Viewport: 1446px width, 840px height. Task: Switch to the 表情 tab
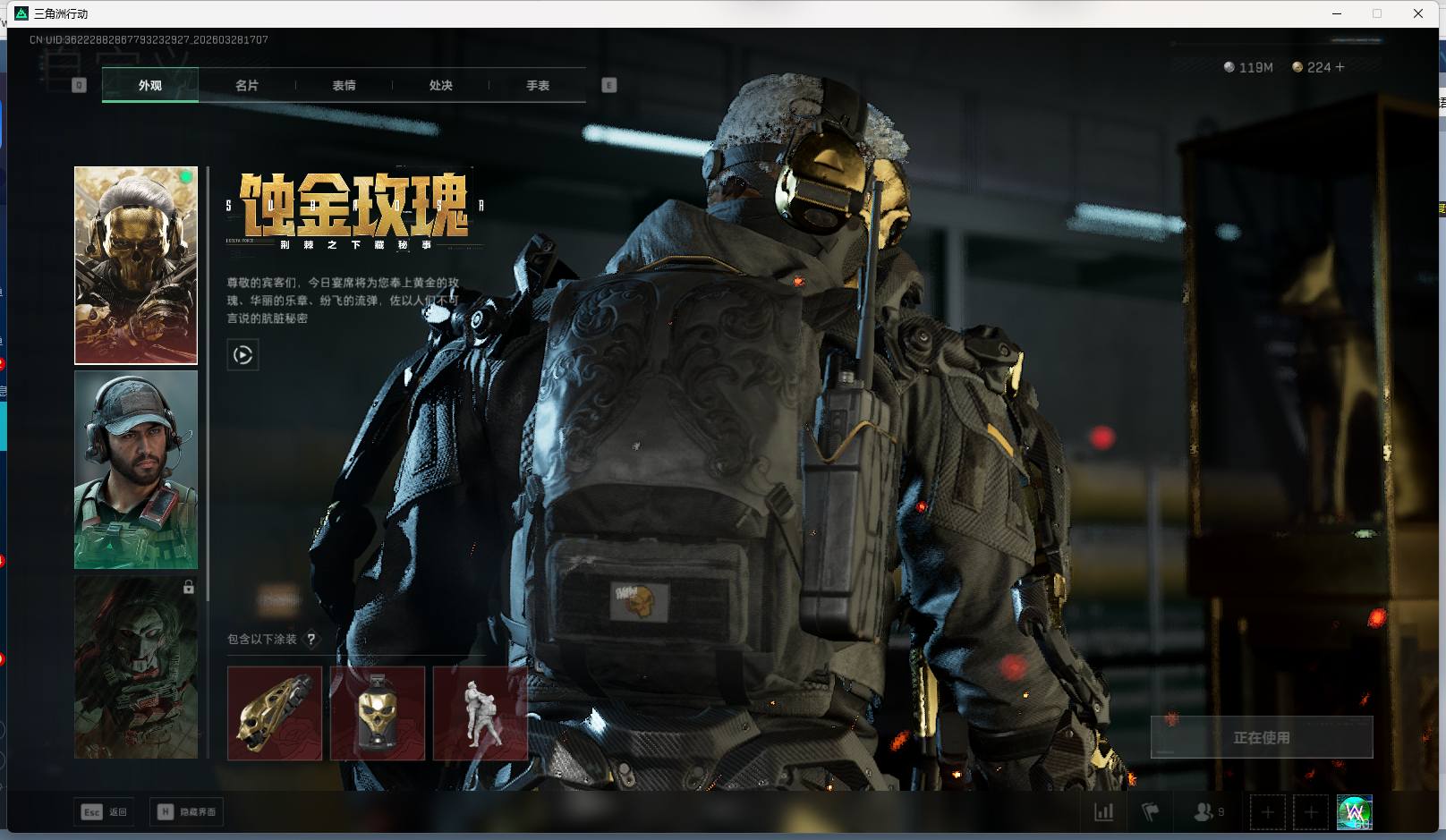point(344,85)
